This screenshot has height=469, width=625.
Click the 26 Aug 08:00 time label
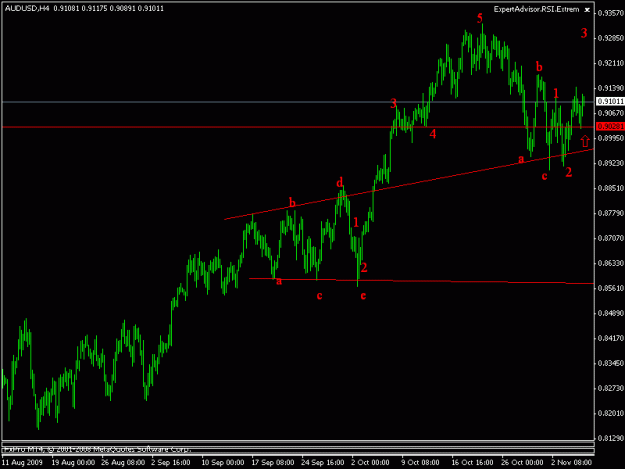click(x=123, y=463)
